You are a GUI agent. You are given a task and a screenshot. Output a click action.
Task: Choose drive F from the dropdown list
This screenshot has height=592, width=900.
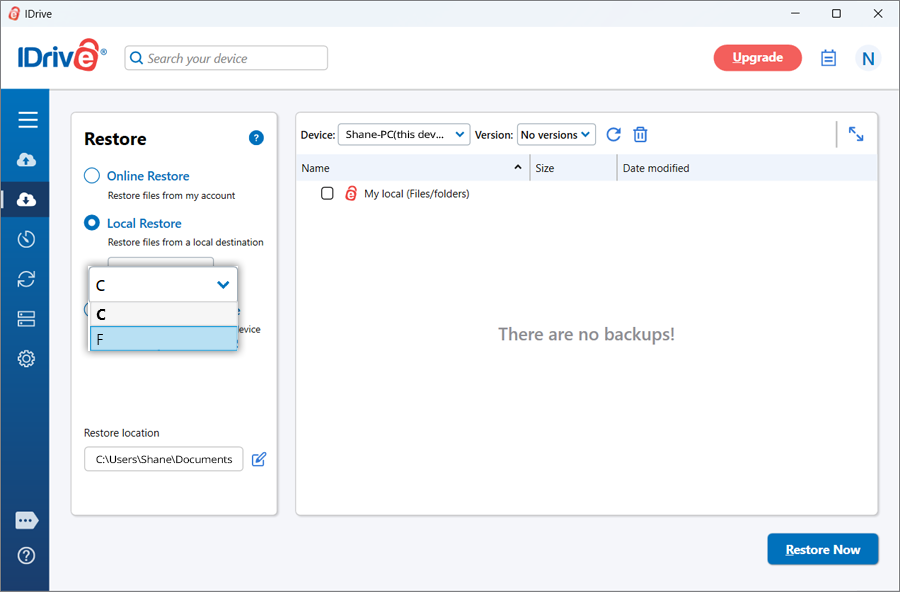point(163,340)
